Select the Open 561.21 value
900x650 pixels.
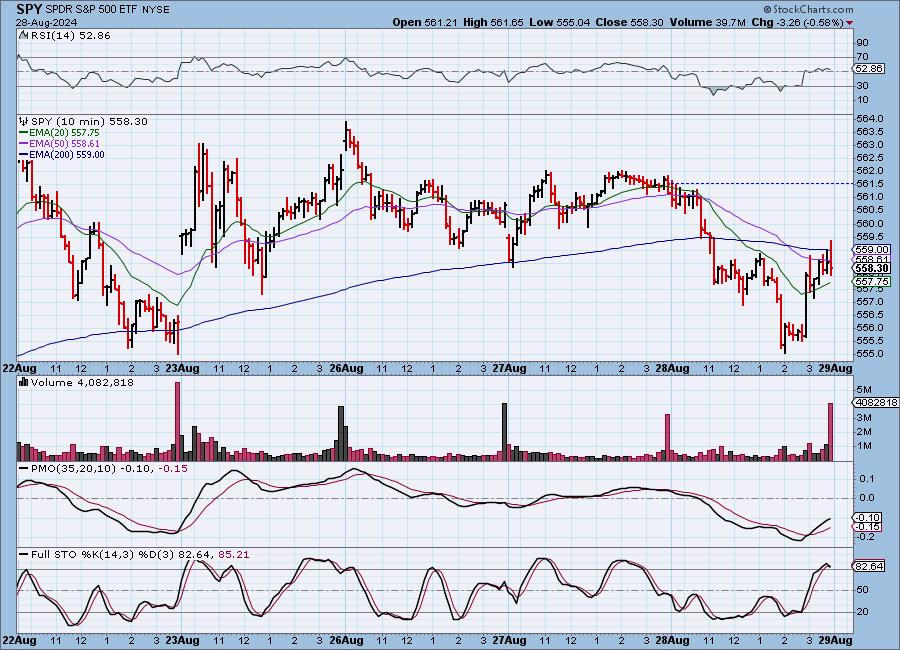pyautogui.click(x=425, y=22)
